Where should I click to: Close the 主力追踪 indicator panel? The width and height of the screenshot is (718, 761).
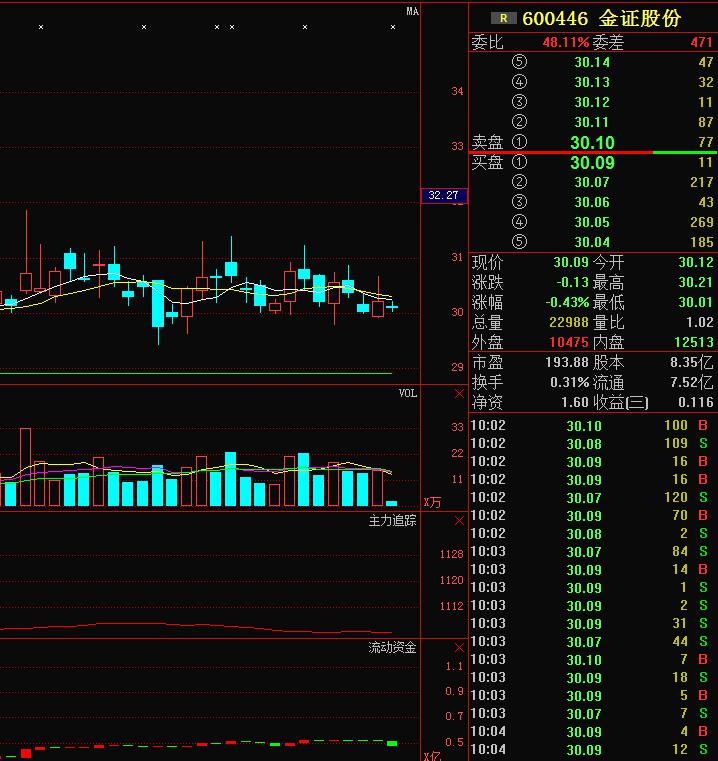click(459, 520)
